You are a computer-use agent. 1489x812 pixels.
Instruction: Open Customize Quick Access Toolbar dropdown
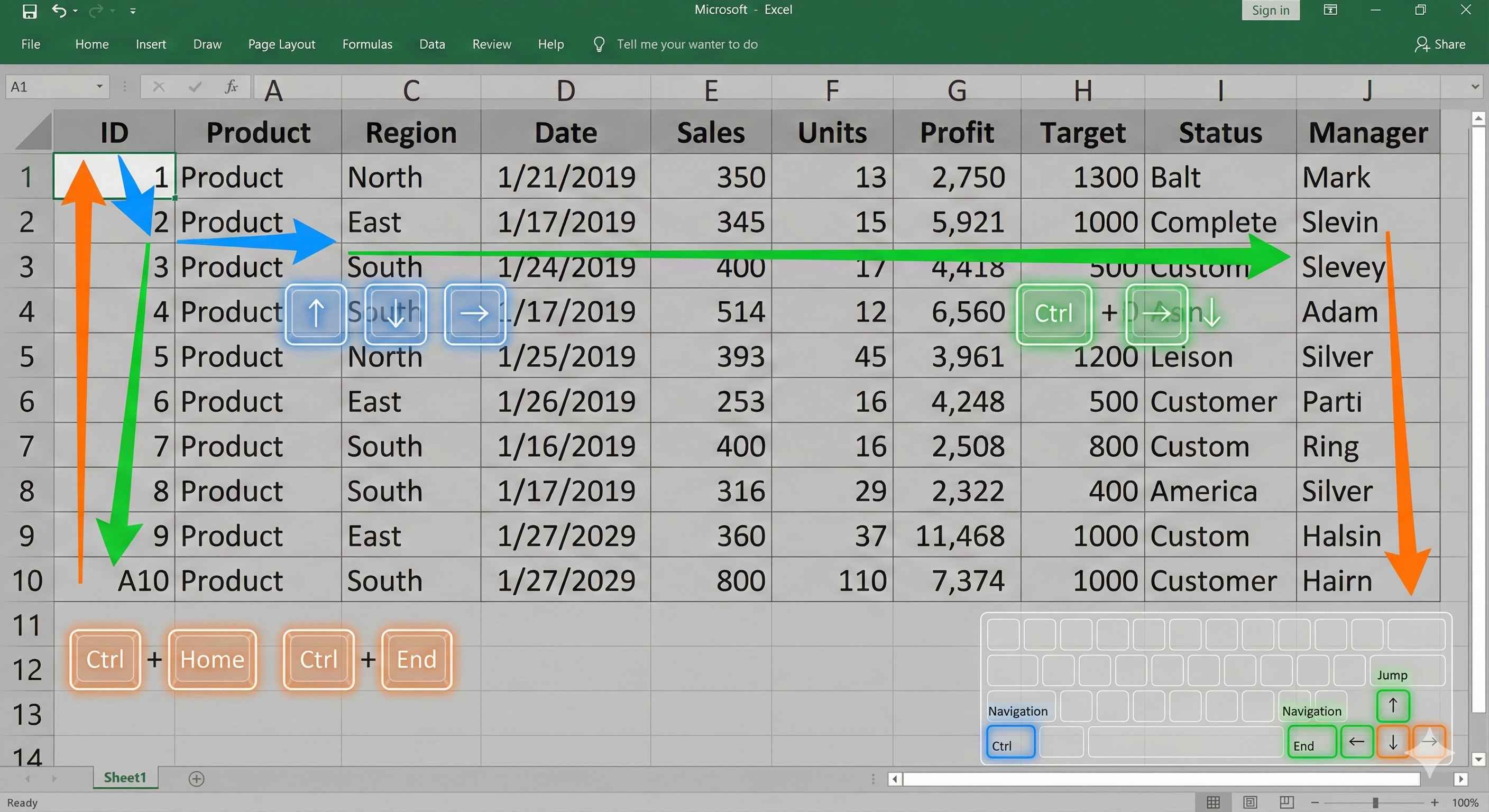click(x=133, y=11)
